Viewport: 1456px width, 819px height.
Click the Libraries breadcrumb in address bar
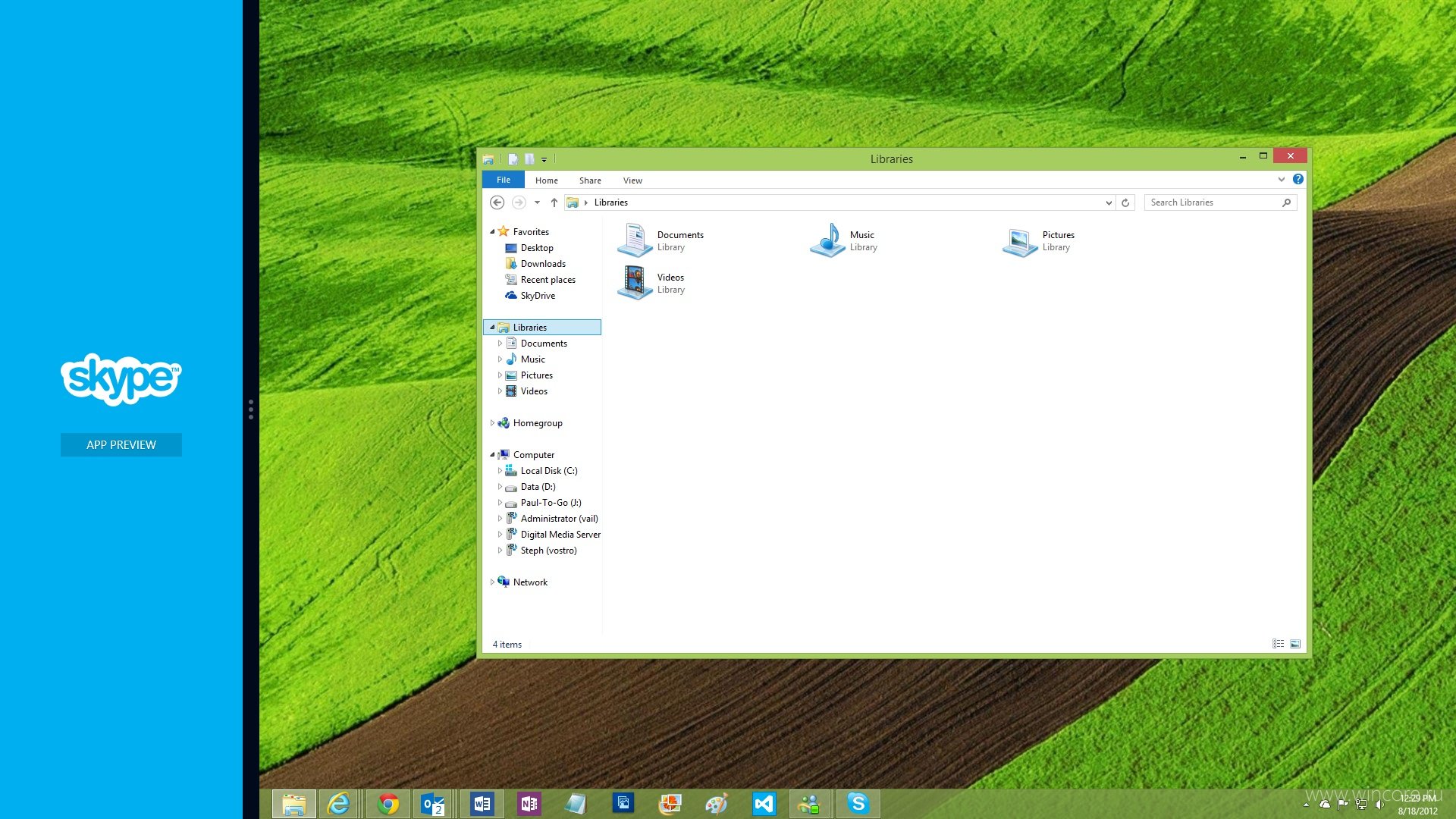610,202
